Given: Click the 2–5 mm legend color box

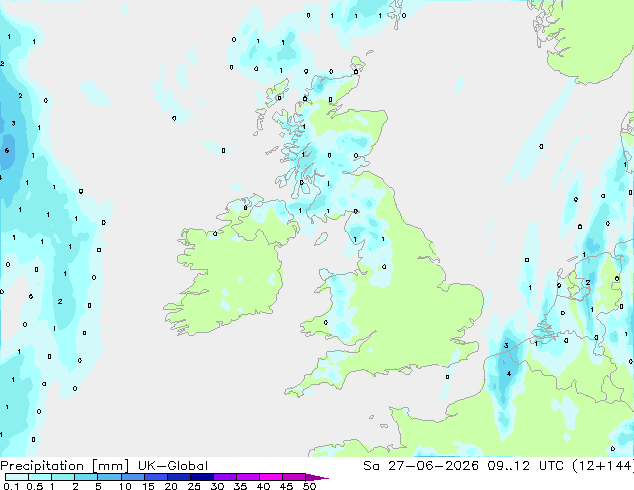Looking at the screenshot, I should 86,477.
